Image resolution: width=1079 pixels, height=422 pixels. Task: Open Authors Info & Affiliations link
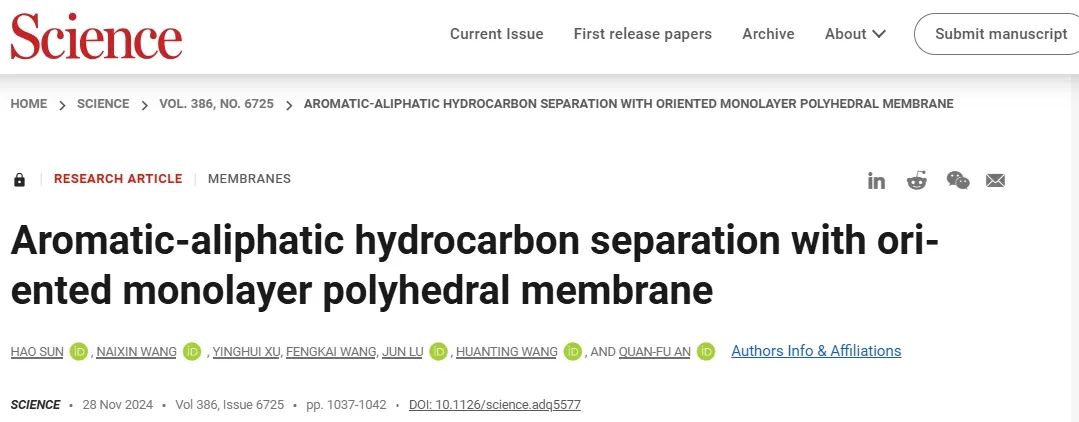click(x=816, y=351)
